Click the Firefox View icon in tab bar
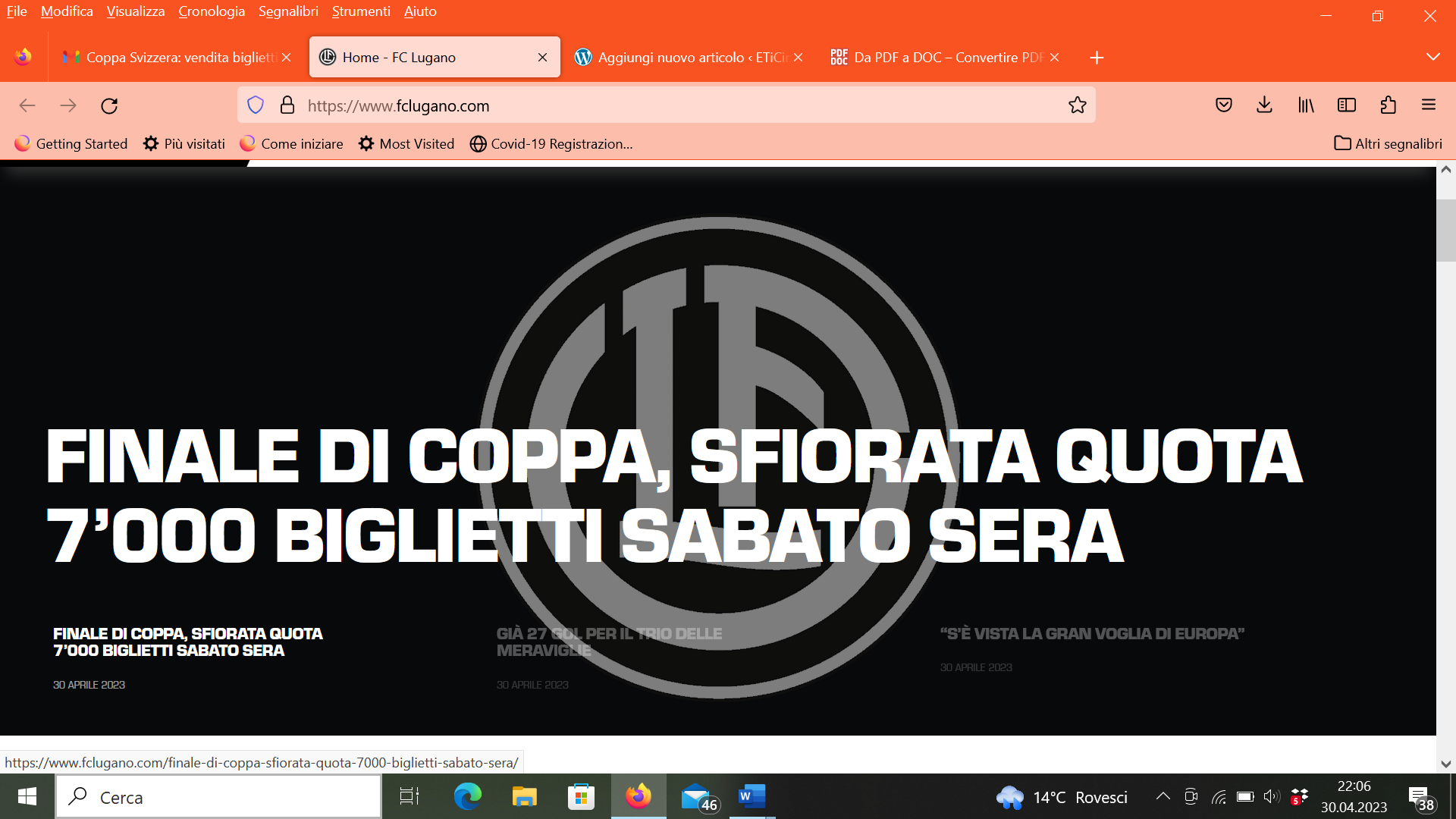Viewport: 1456px width, 819px height. point(23,57)
